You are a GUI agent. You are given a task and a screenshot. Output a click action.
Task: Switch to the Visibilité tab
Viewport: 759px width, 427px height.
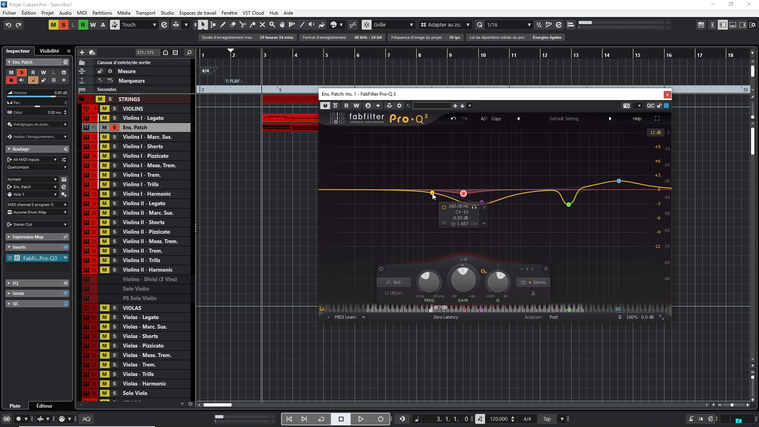click(49, 51)
